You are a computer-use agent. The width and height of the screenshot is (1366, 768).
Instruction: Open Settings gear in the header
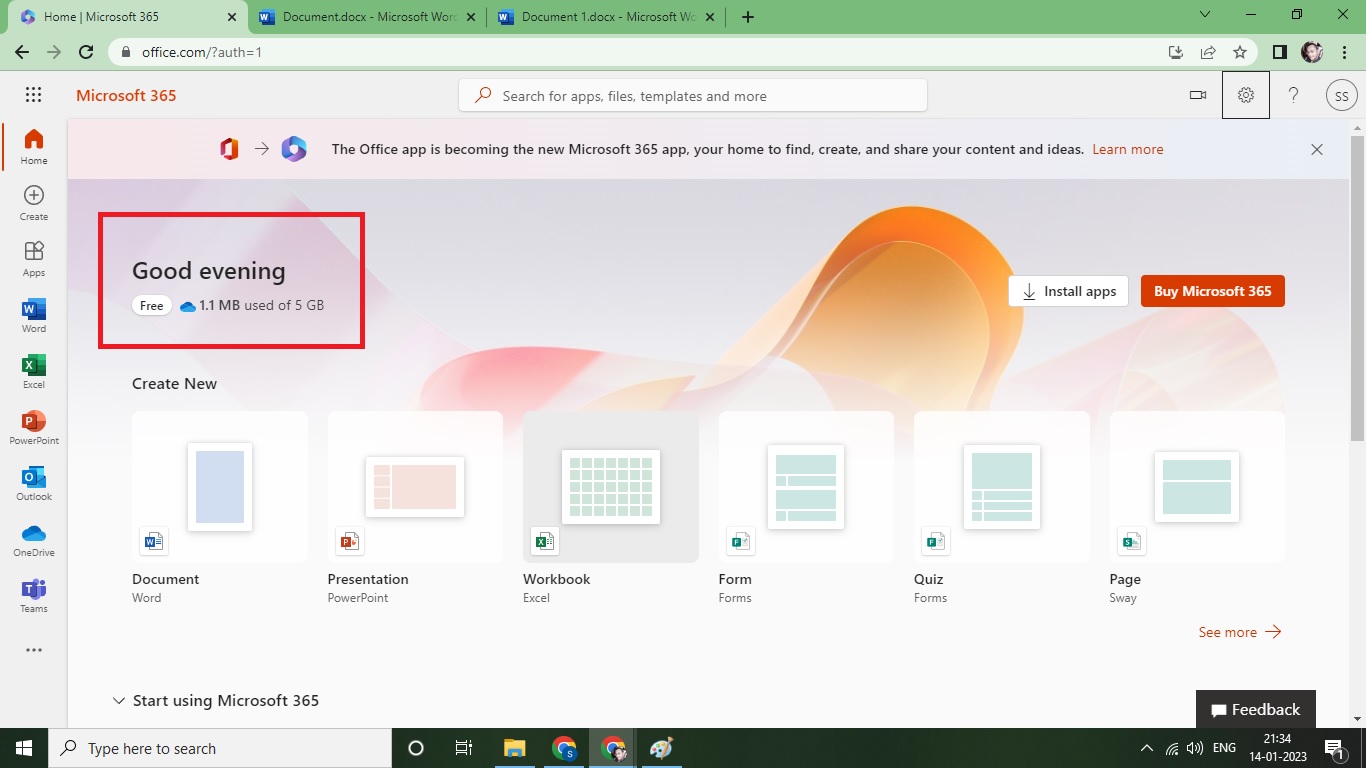coord(1246,95)
